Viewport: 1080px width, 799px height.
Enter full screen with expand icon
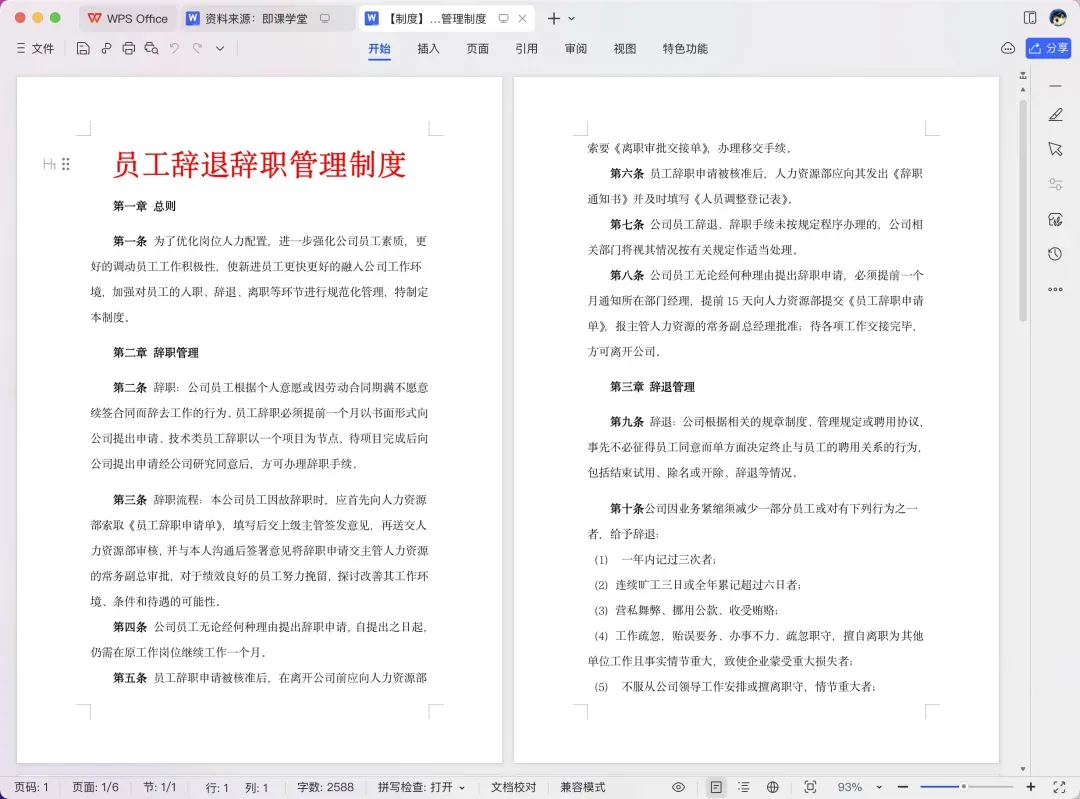tap(1059, 787)
